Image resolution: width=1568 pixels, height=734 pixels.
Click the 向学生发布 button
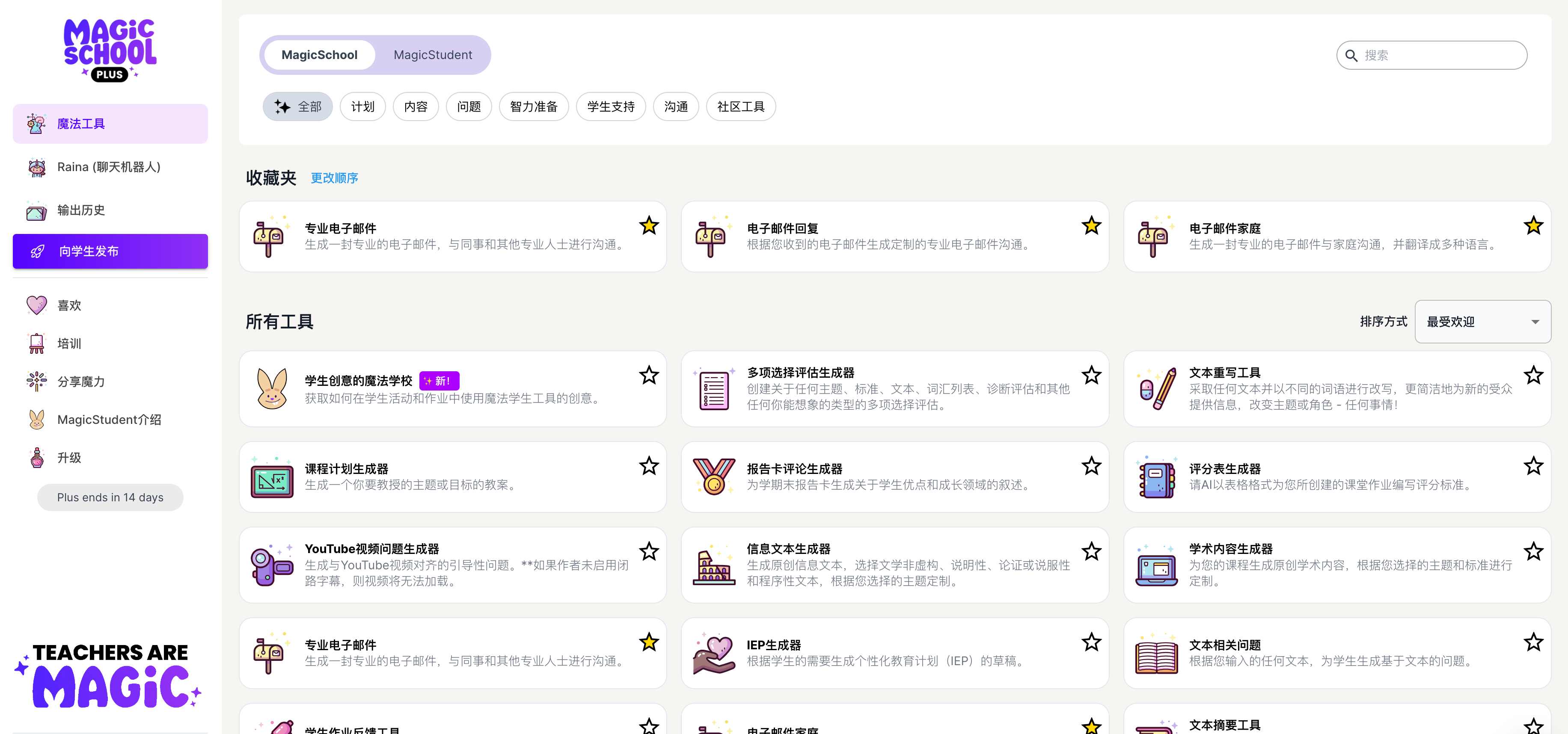coord(110,251)
